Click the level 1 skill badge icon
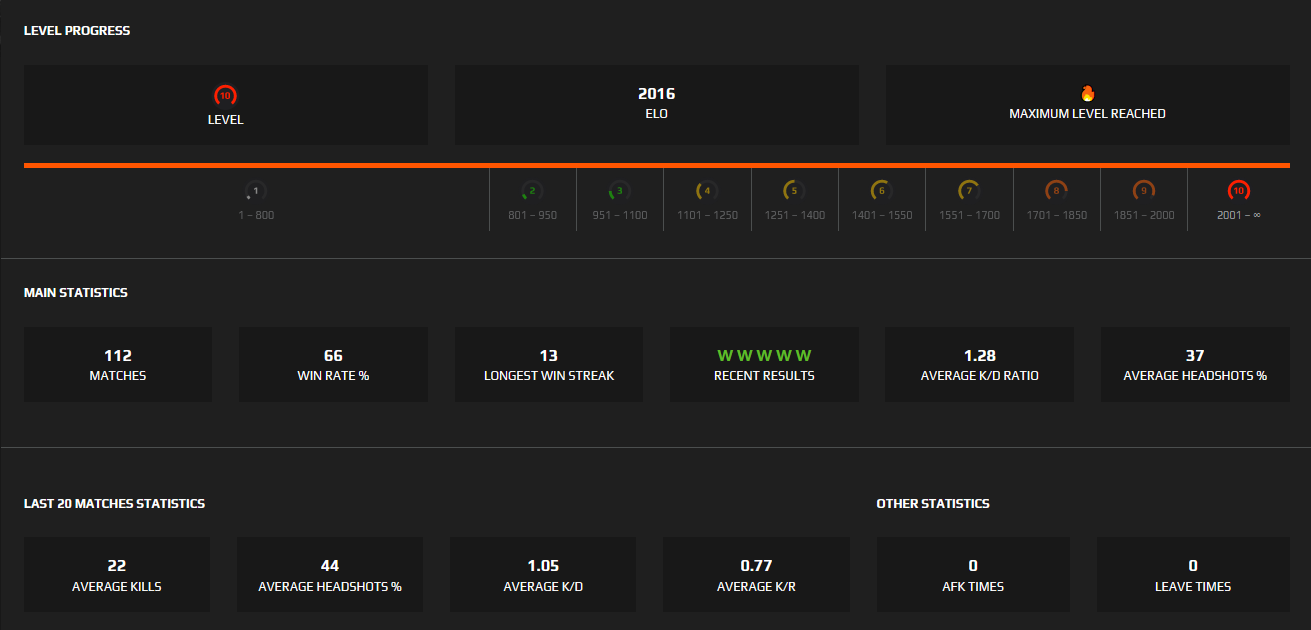The width and height of the screenshot is (1311, 630). click(x=255, y=188)
